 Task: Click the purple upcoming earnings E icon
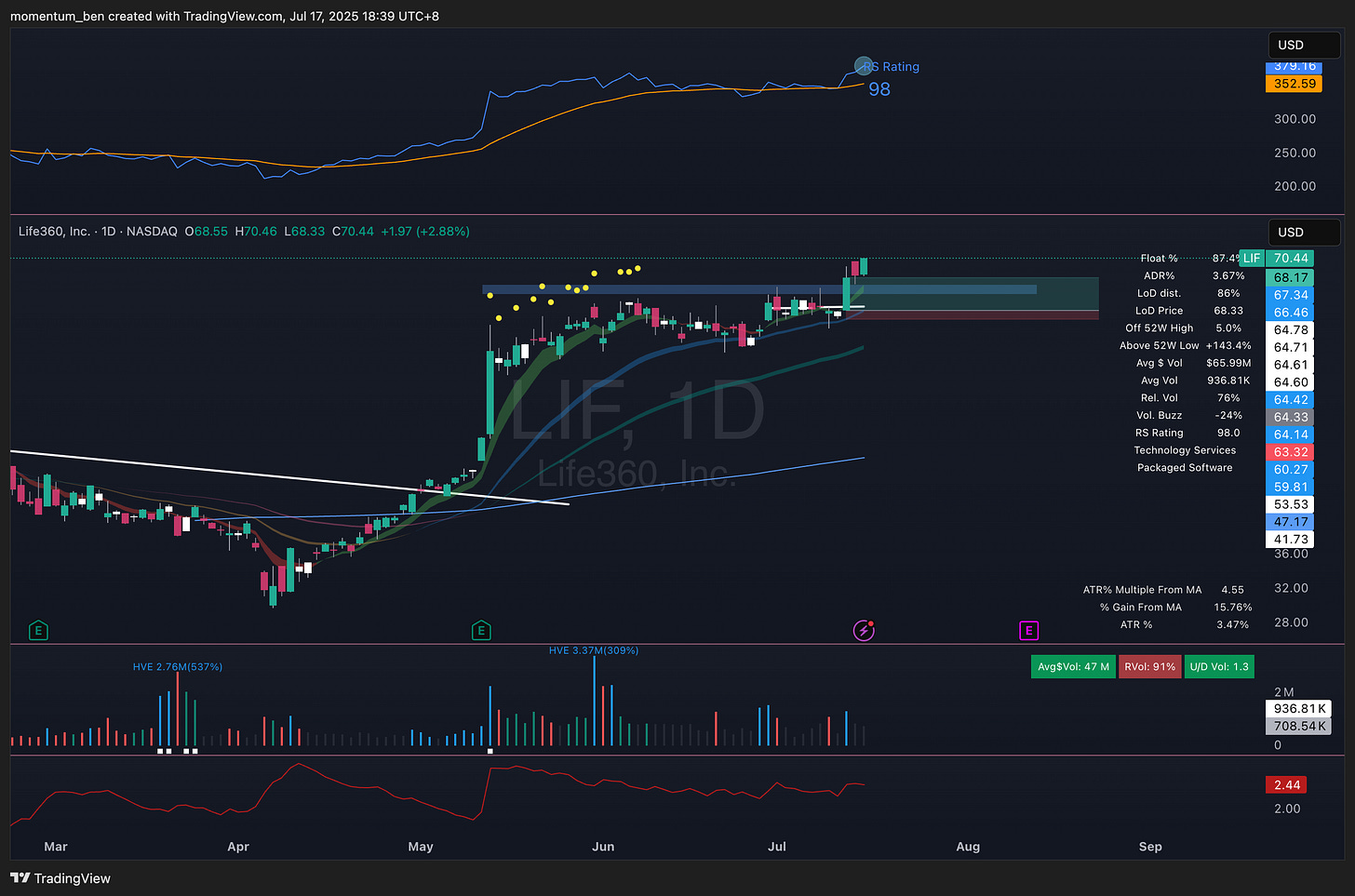tap(1028, 631)
